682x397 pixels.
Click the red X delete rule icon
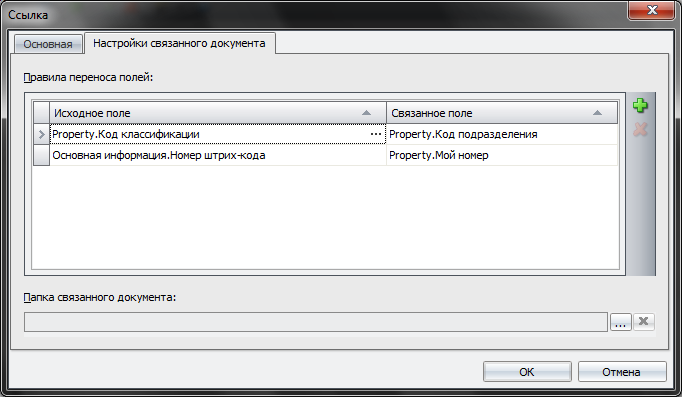[x=640, y=130]
